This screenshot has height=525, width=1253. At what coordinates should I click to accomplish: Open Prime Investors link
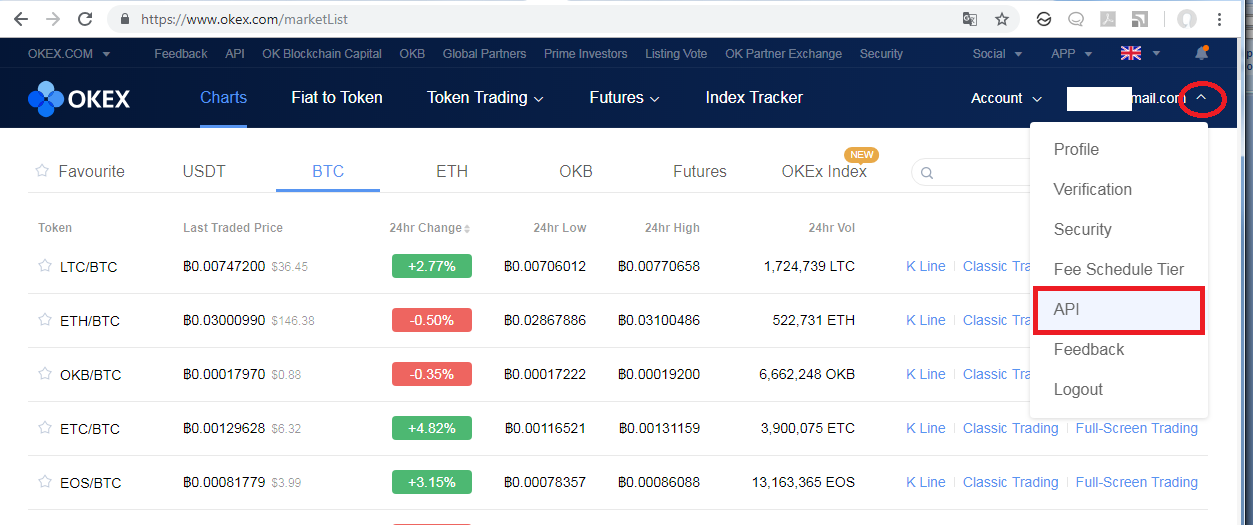point(586,54)
